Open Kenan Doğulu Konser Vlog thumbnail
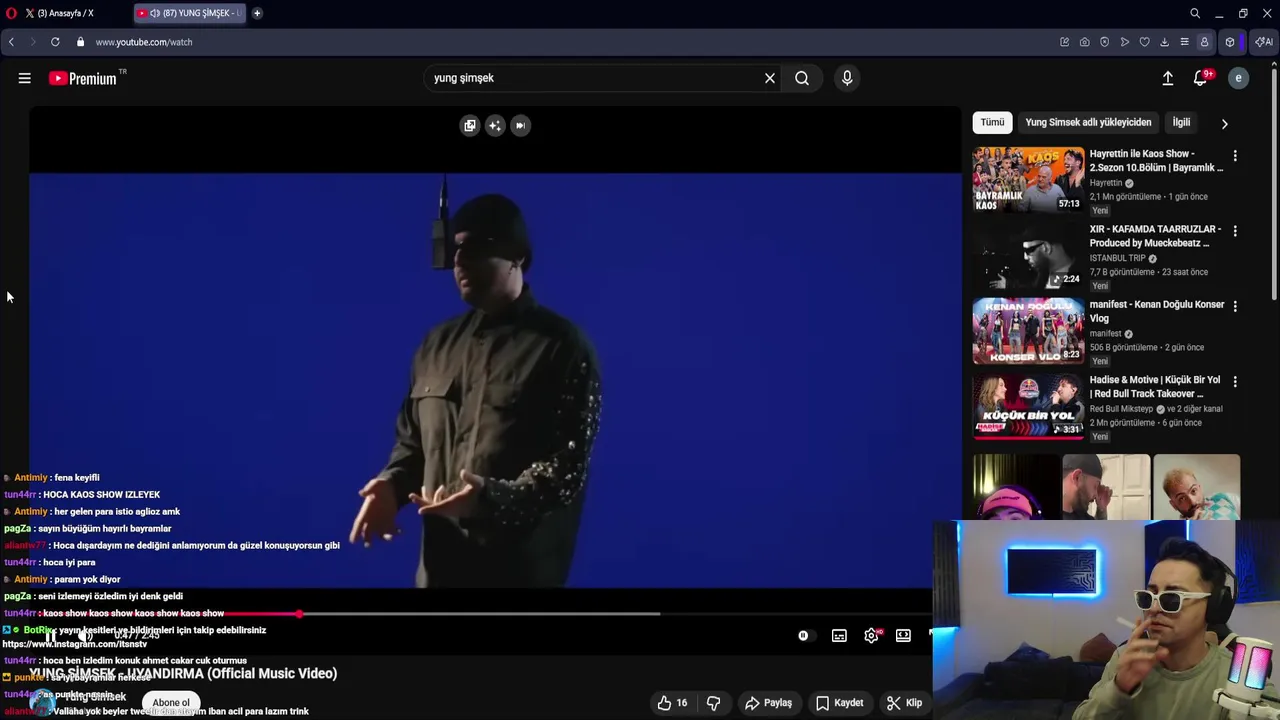Screen dimensions: 1280x720 (1028, 331)
